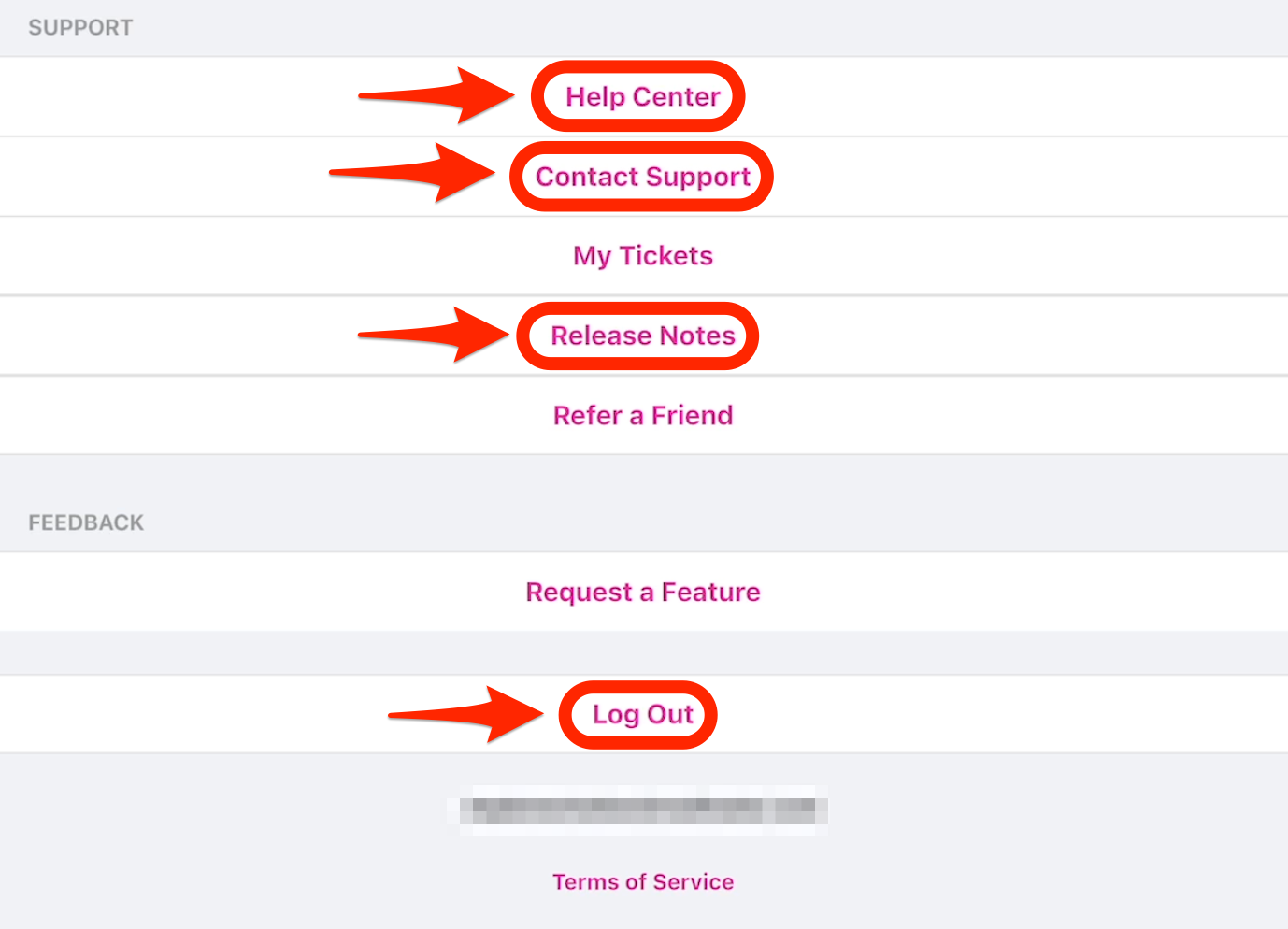The image size is (1288, 929).
Task: Submit an idea via Request a Feature
Action: pyautogui.click(x=643, y=593)
